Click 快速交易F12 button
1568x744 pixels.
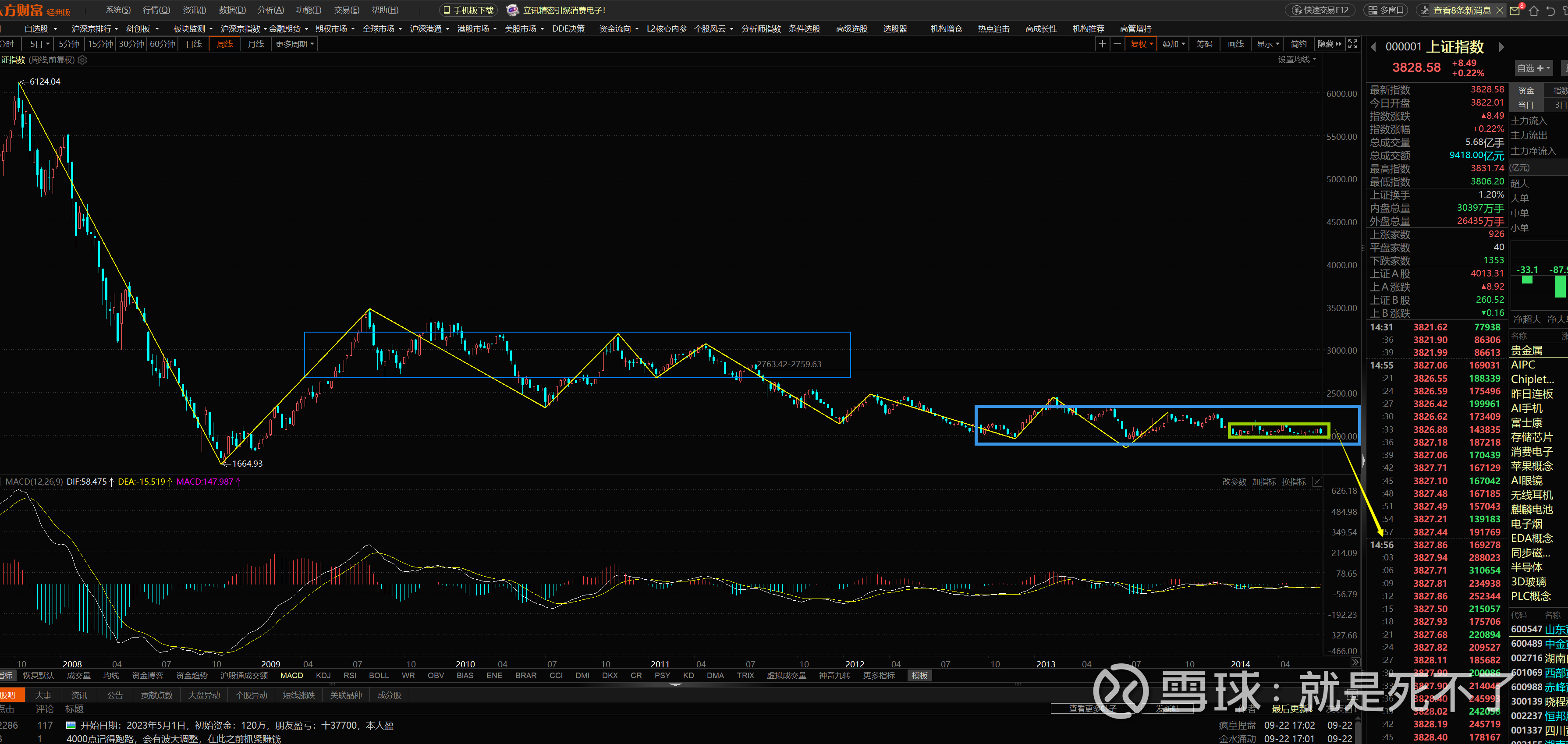(x=1320, y=10)
